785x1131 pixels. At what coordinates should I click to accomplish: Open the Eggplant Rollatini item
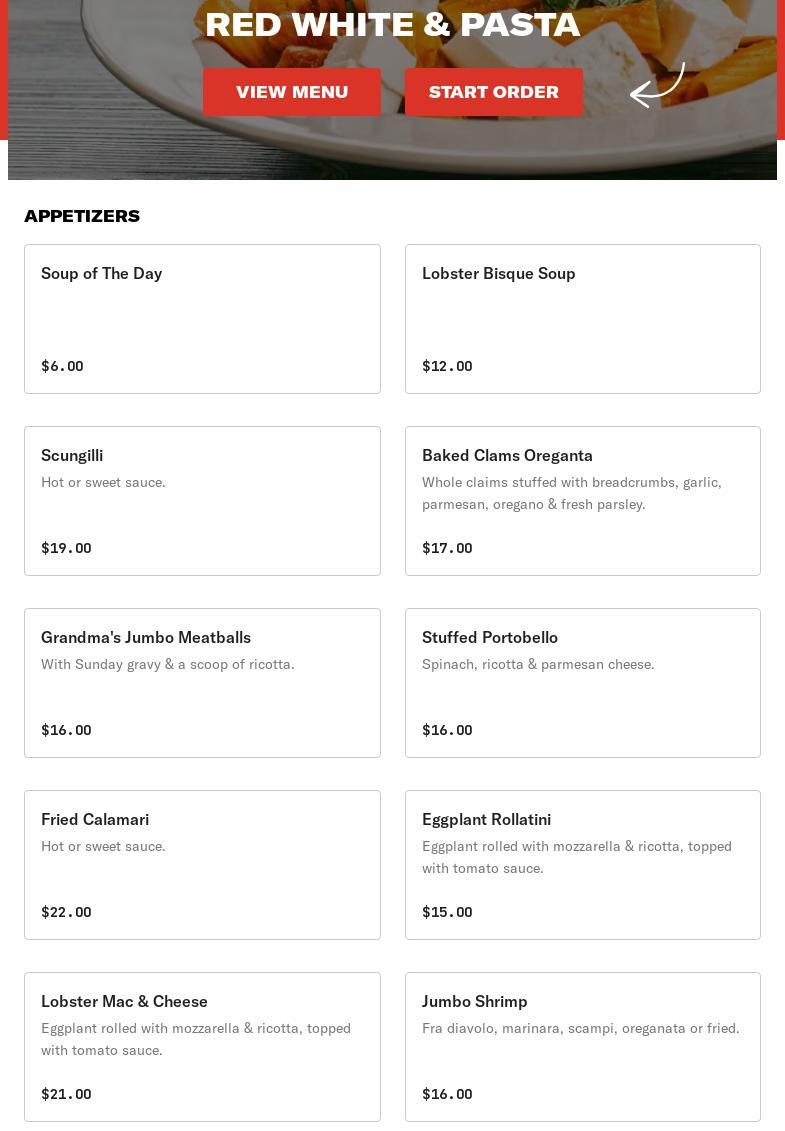582,864
